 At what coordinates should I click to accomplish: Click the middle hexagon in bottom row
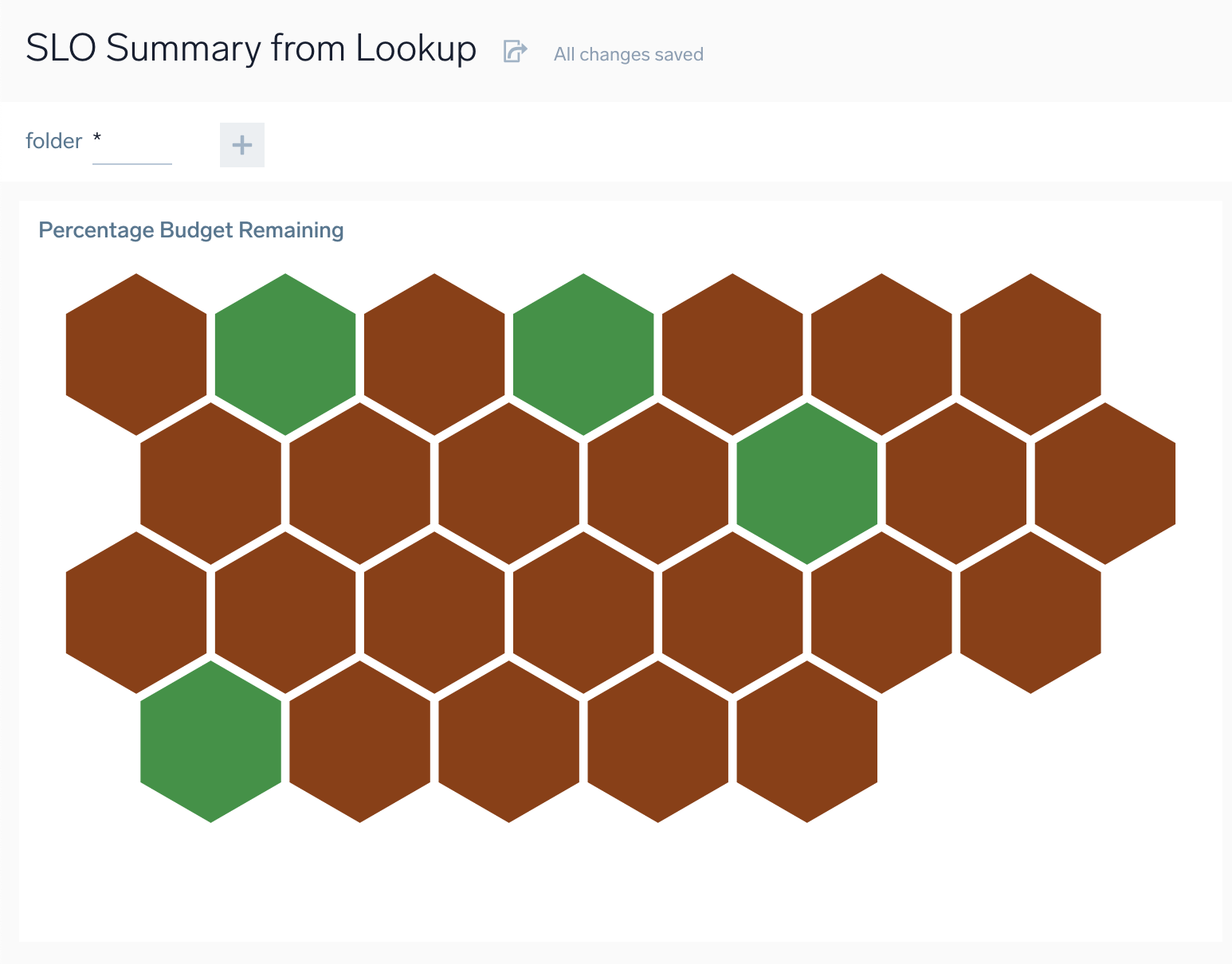(x=509, y=742)
